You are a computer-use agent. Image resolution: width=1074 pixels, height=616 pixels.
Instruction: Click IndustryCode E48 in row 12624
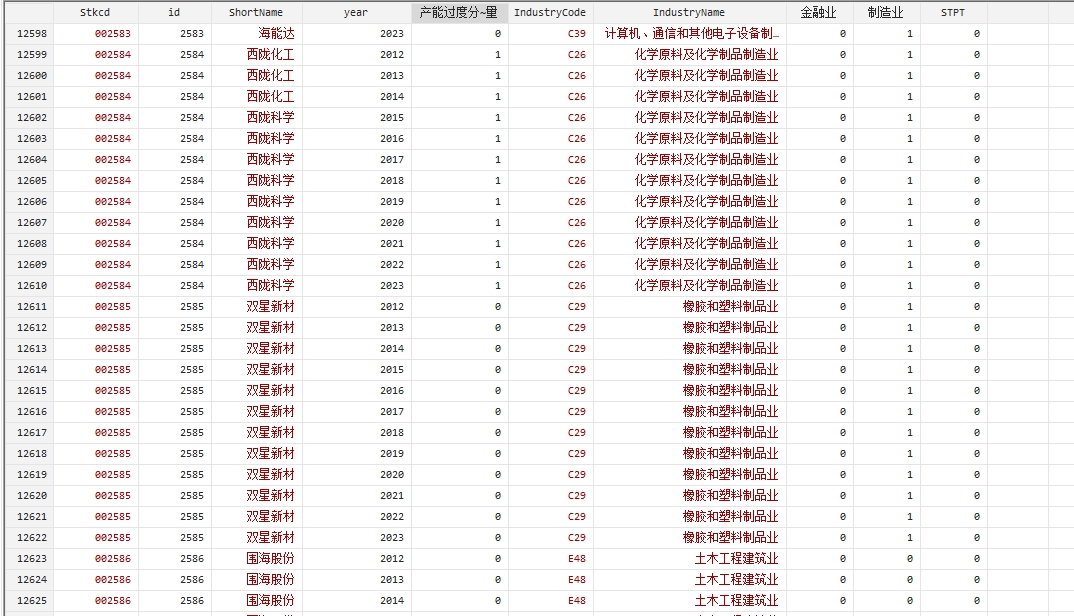(577, 580)
